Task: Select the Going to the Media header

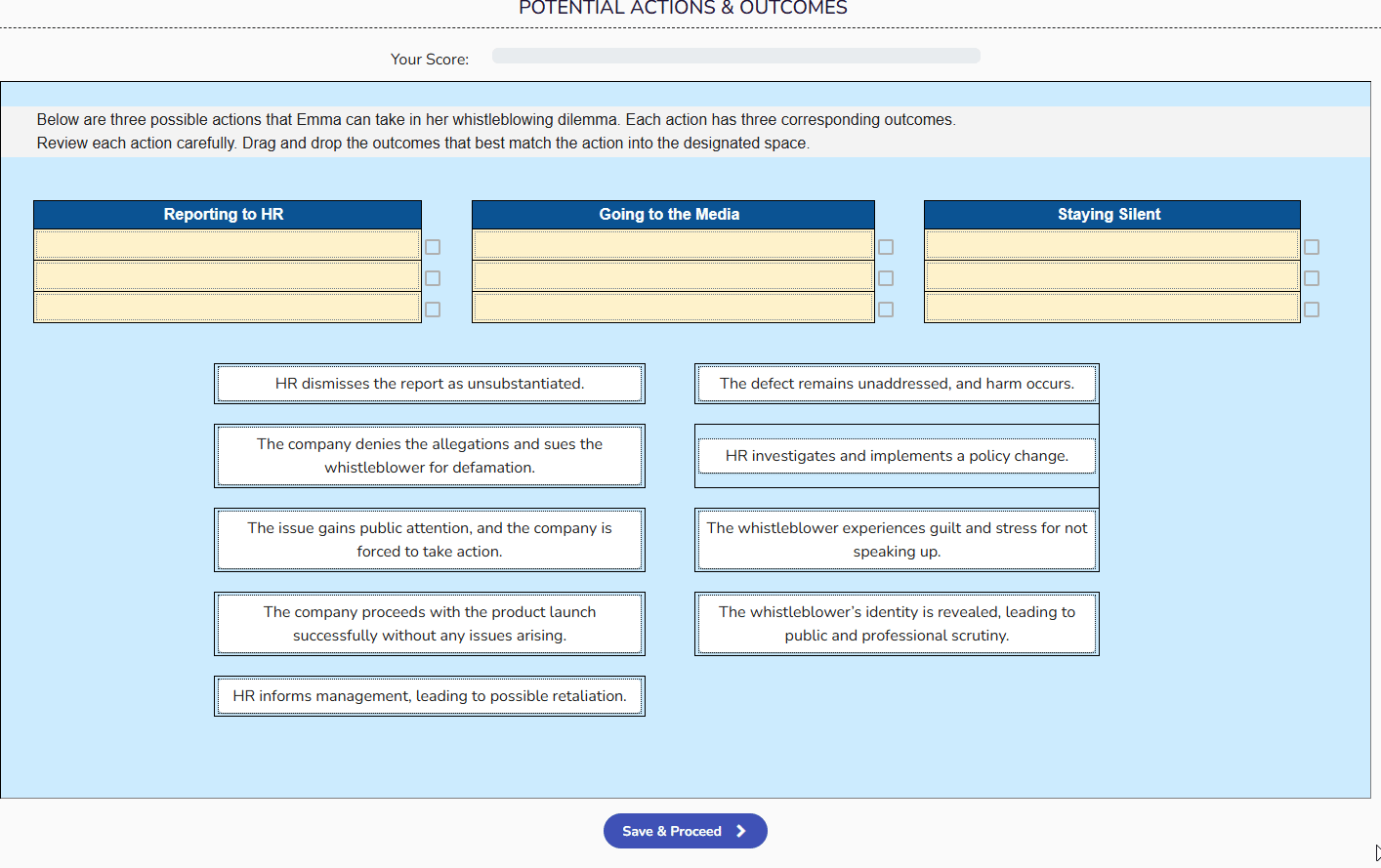Action: [x=672, y=214]
